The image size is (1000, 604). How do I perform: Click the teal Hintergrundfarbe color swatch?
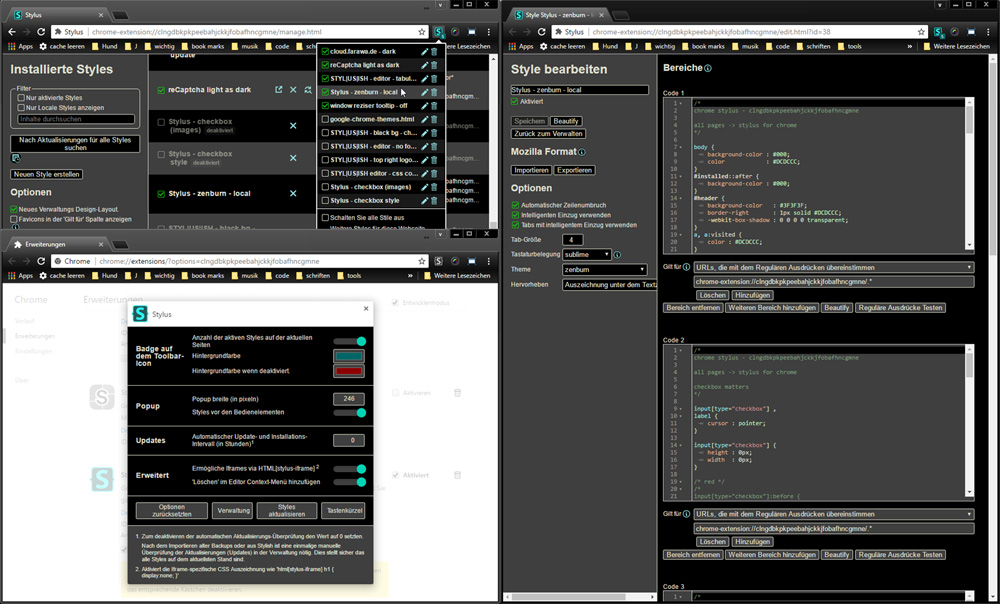(x=349, y=356)
